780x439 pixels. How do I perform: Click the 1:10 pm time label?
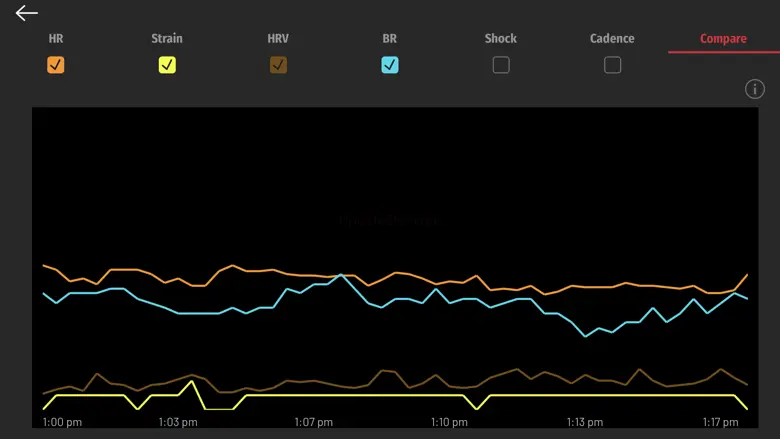pos(449,422)
